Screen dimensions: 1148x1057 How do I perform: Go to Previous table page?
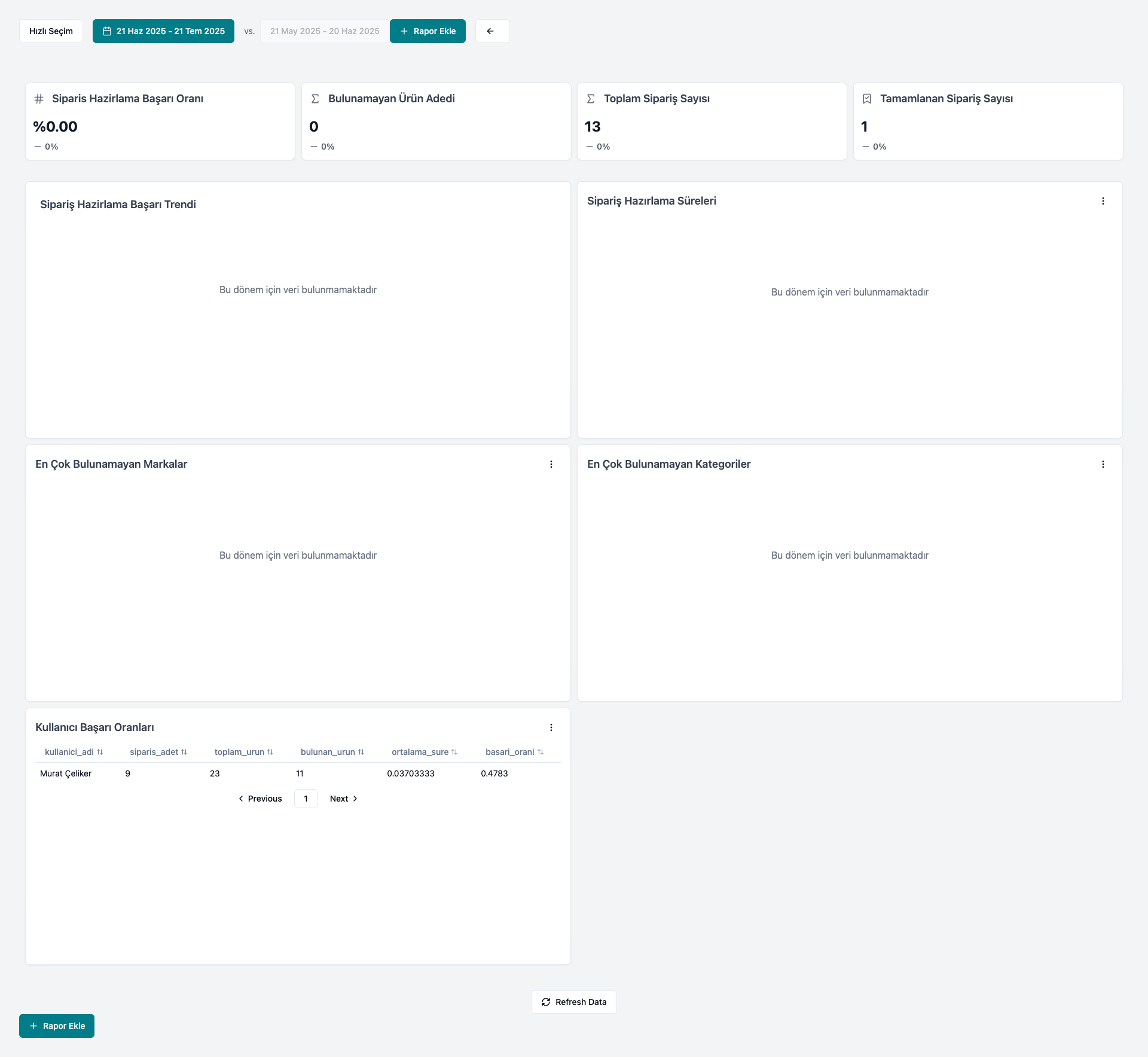pos(260,799)
